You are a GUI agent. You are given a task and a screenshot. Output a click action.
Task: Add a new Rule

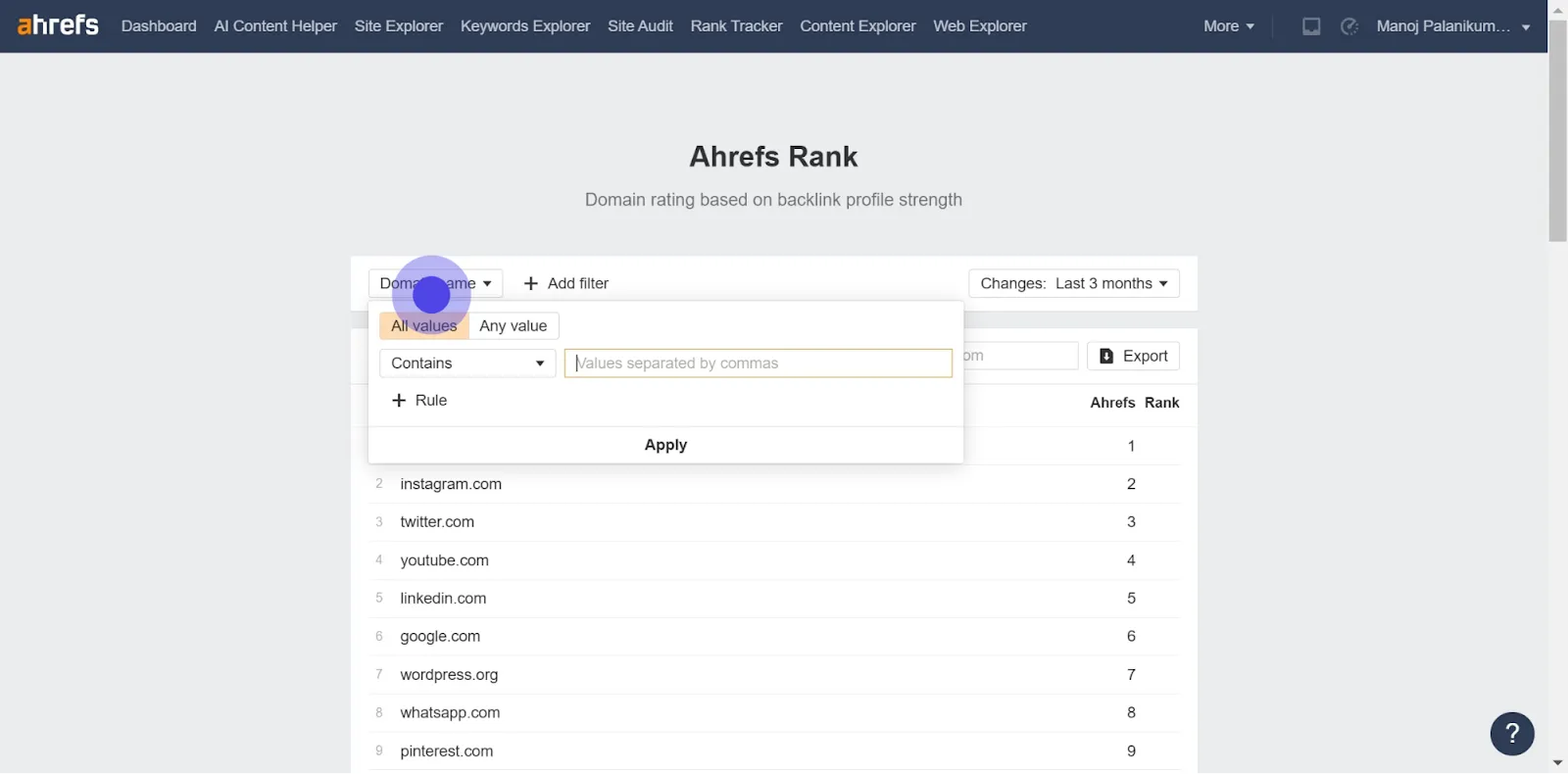(x=419, y=401)
